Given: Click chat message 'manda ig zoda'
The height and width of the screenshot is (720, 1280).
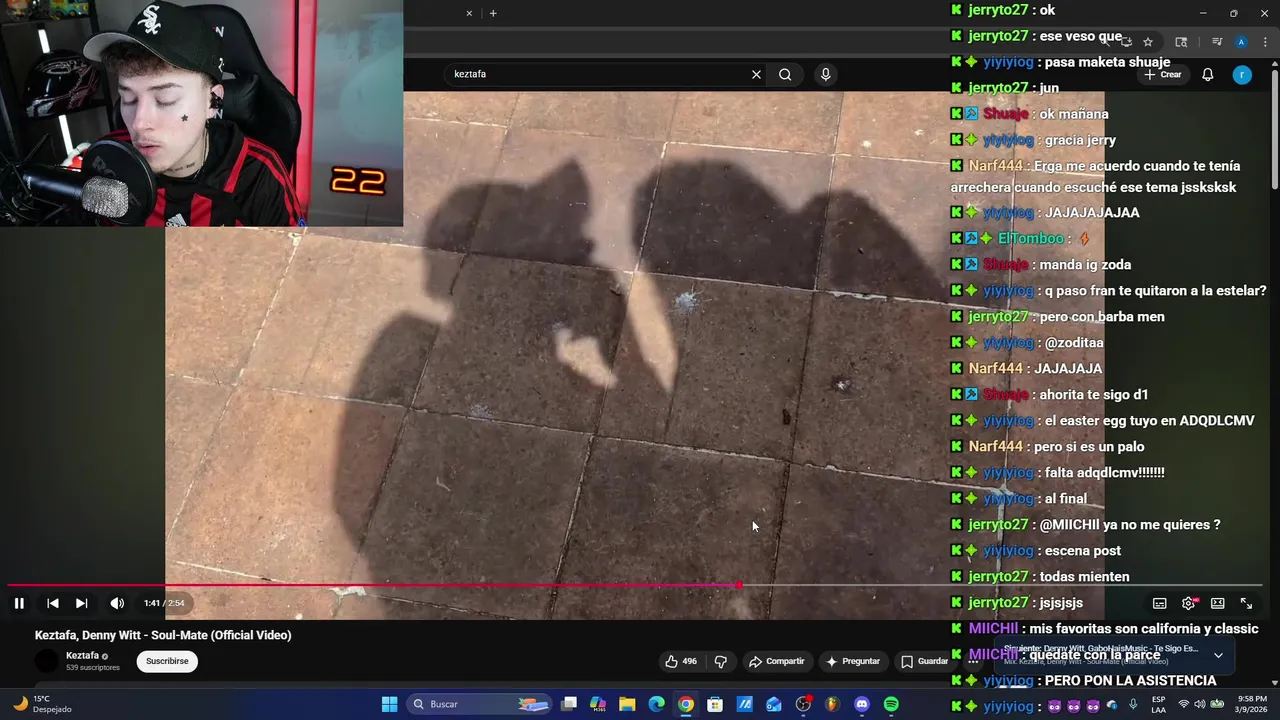Looking at the screenshot, I should tap(1085, 264).
